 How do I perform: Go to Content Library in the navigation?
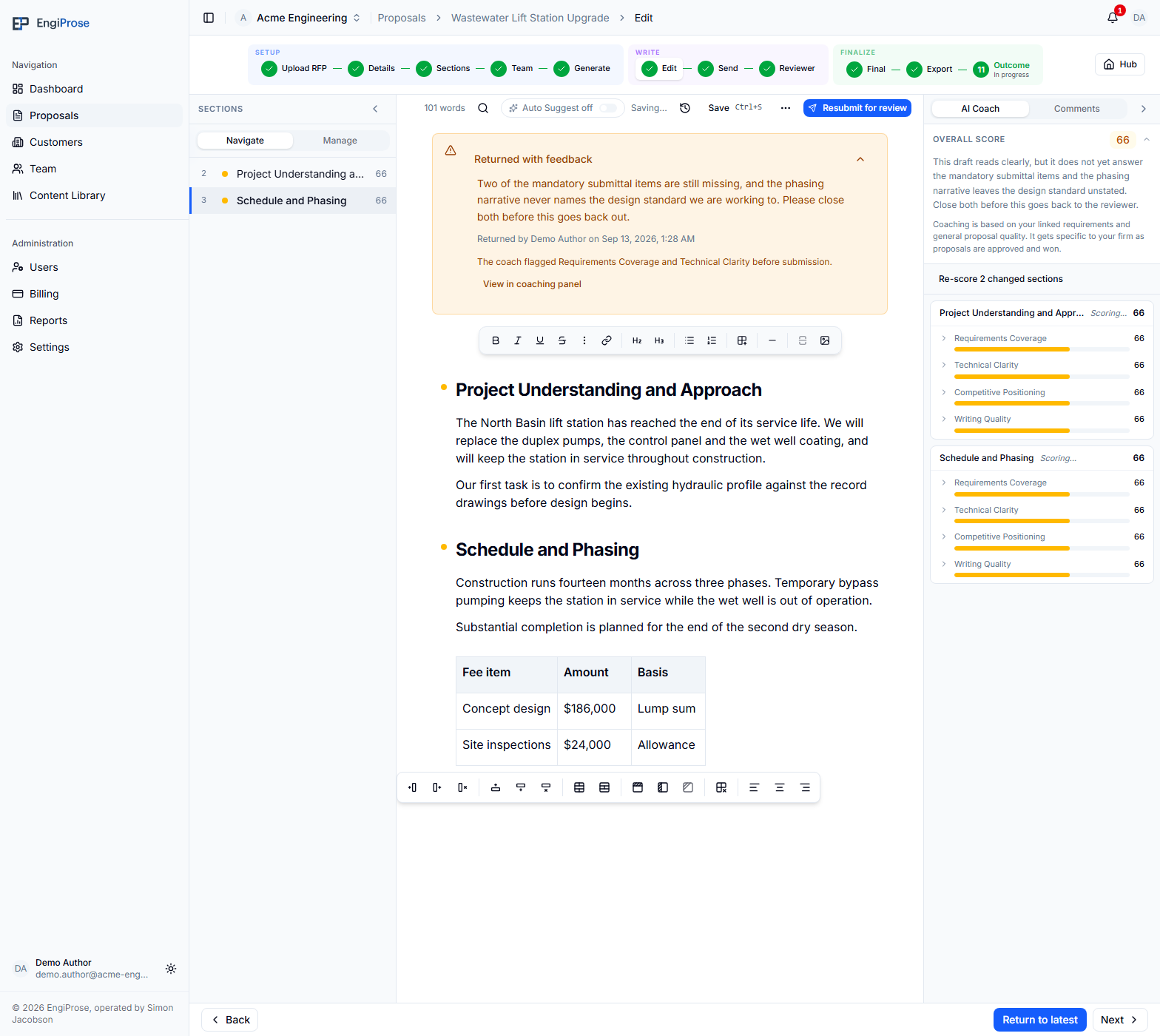coord(95,195)
